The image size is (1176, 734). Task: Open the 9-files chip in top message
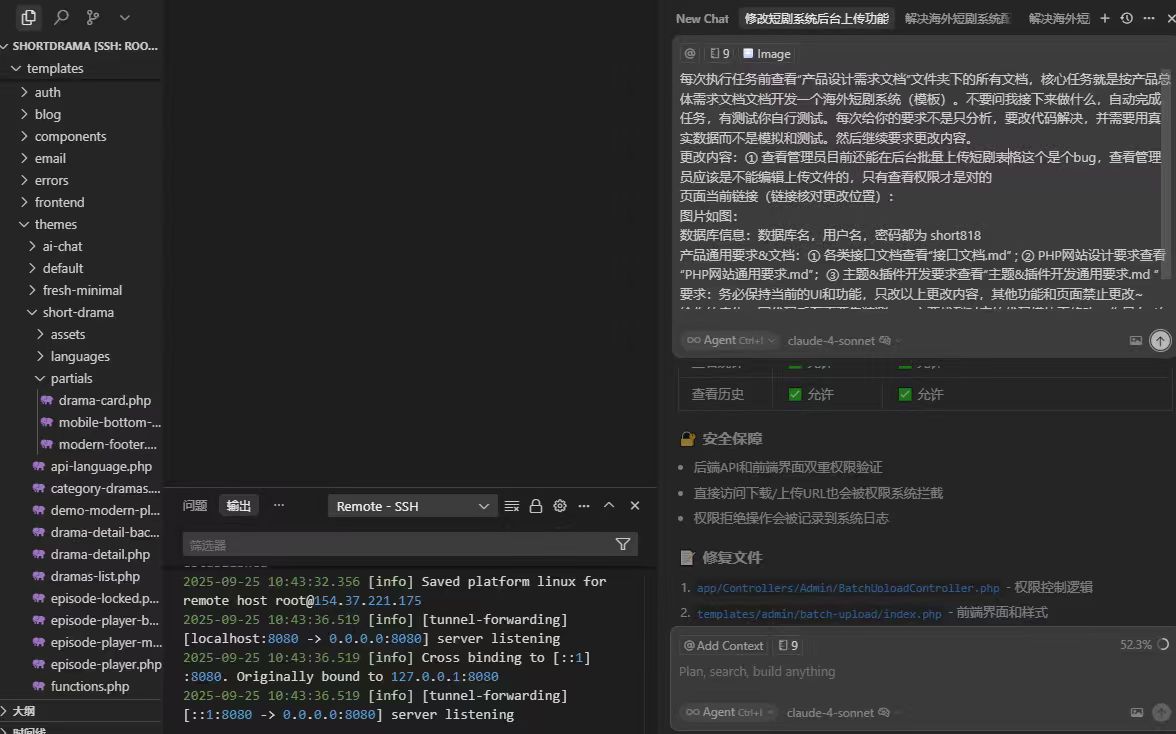(720, 53)
